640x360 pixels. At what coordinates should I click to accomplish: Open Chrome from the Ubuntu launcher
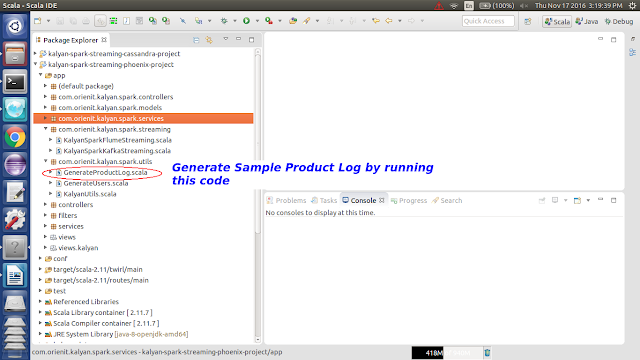pyautogui.click(x=15, y=138)
